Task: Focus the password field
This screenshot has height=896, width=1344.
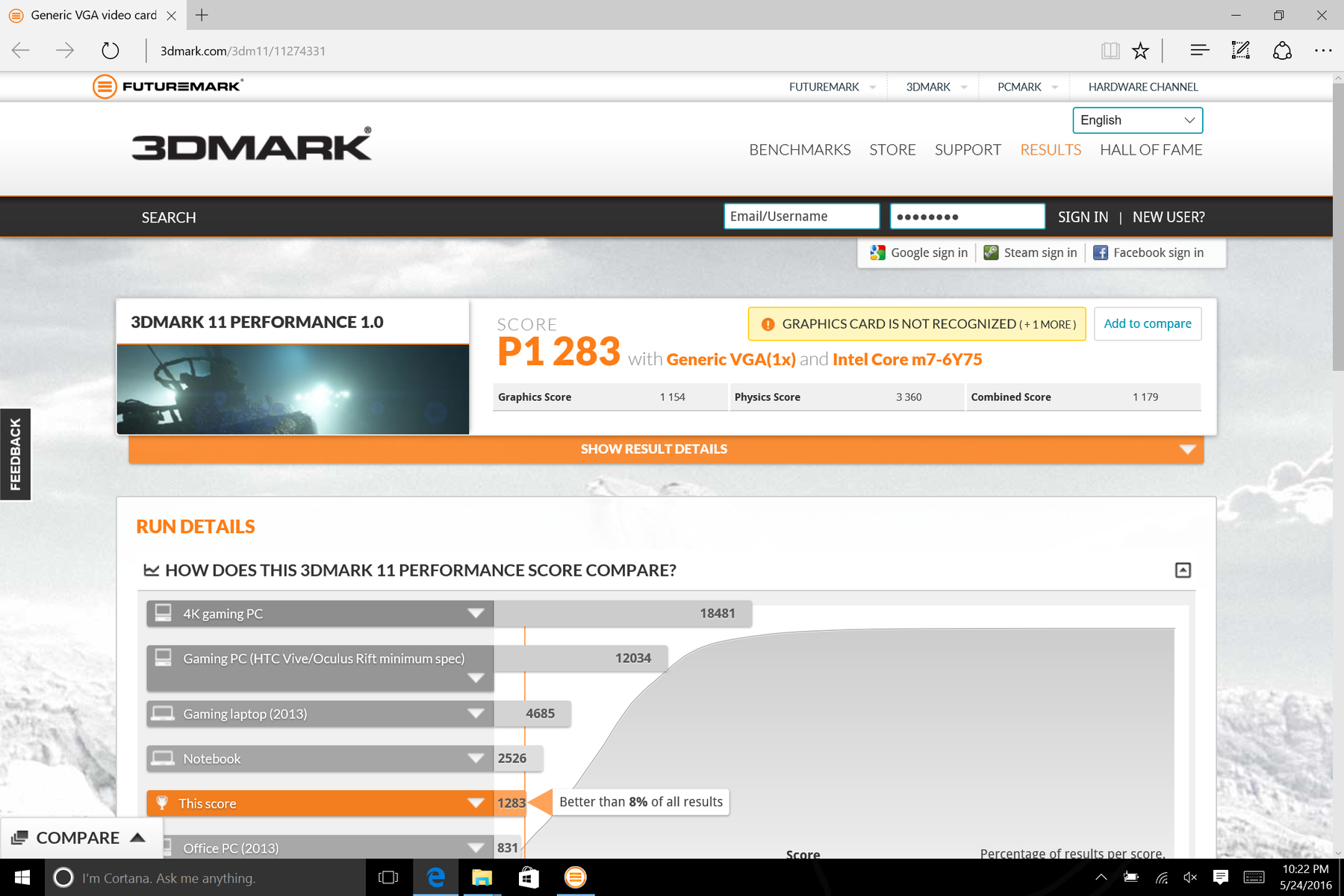Action: coord(967,217)
